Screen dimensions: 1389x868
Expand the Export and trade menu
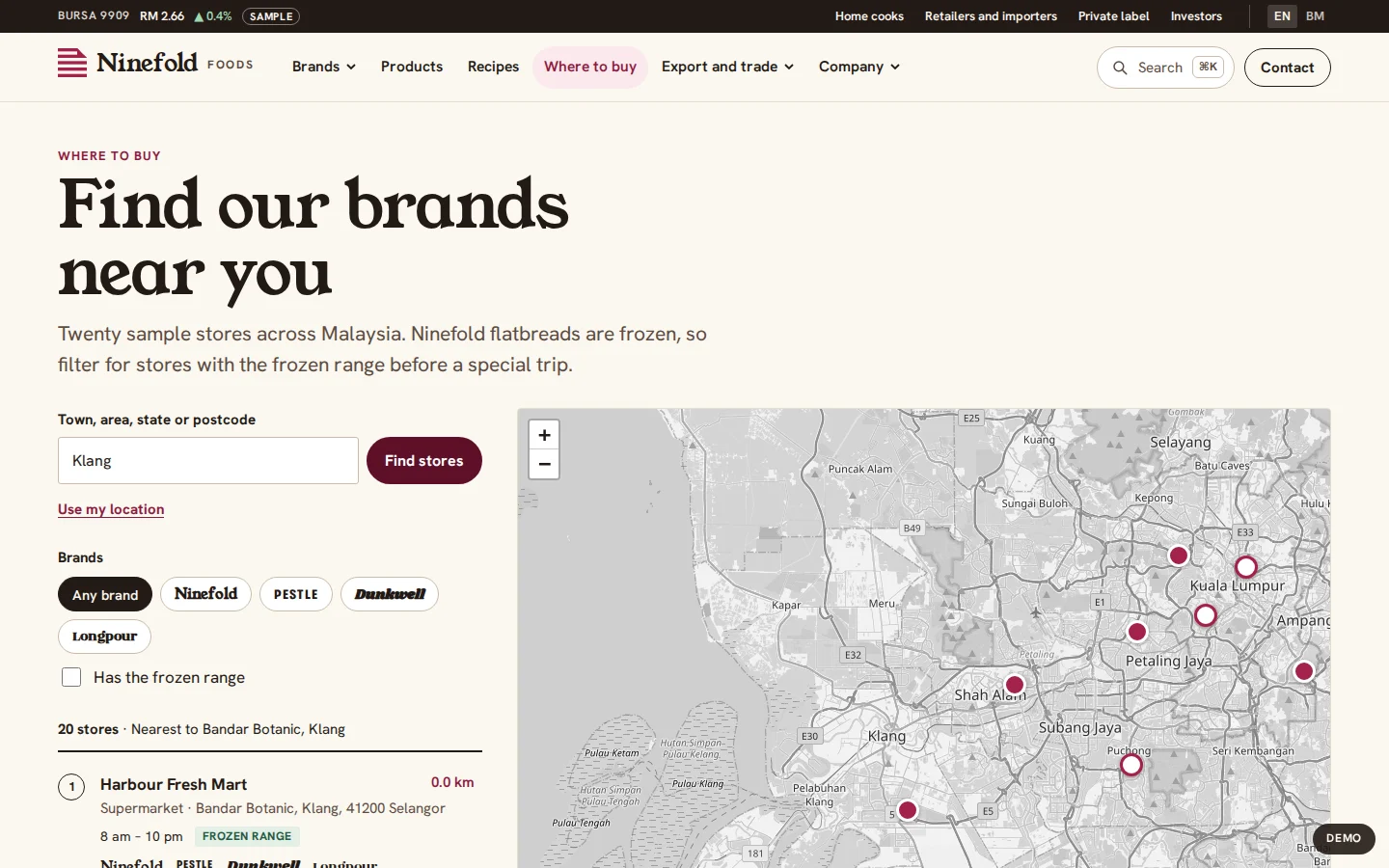pyautogui.click(x=727, y=67)
